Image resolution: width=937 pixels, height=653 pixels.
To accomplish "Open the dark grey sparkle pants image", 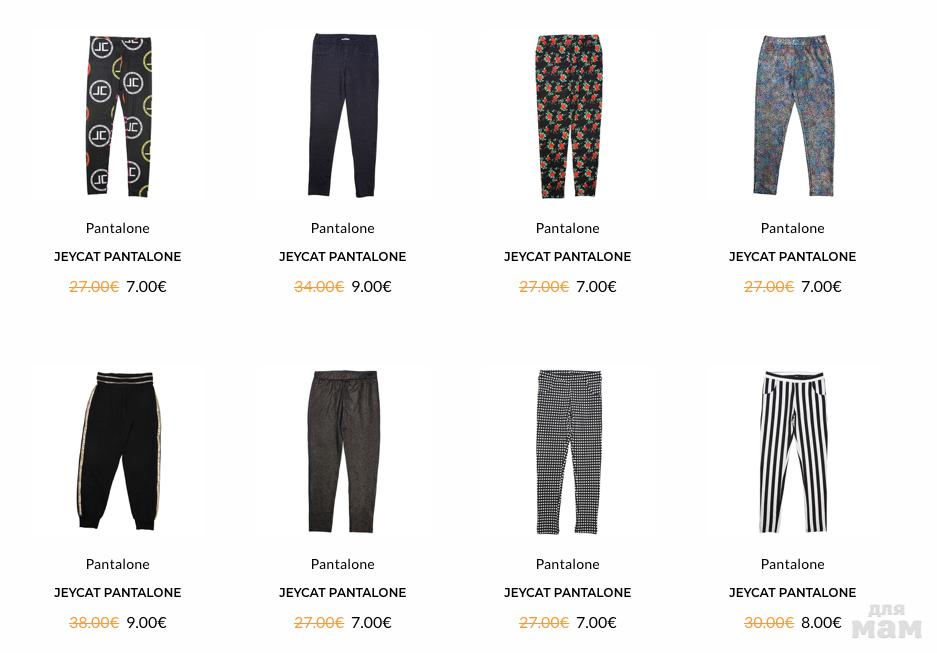I will [x=343, y=450].
